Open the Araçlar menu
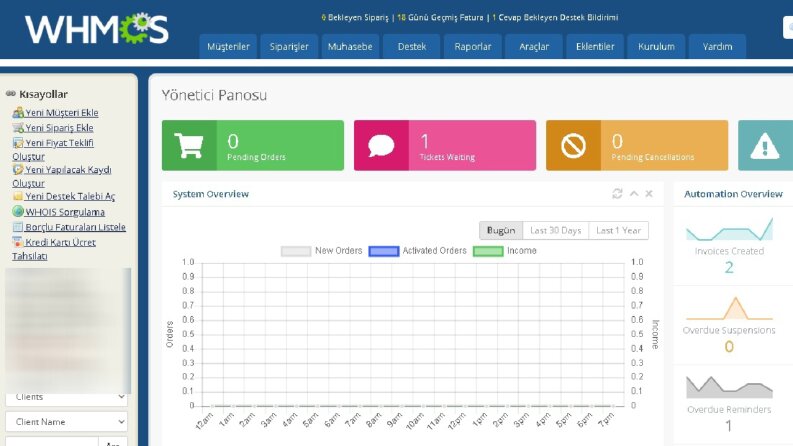Screen dimensions: 793x446 click(534, 47)
